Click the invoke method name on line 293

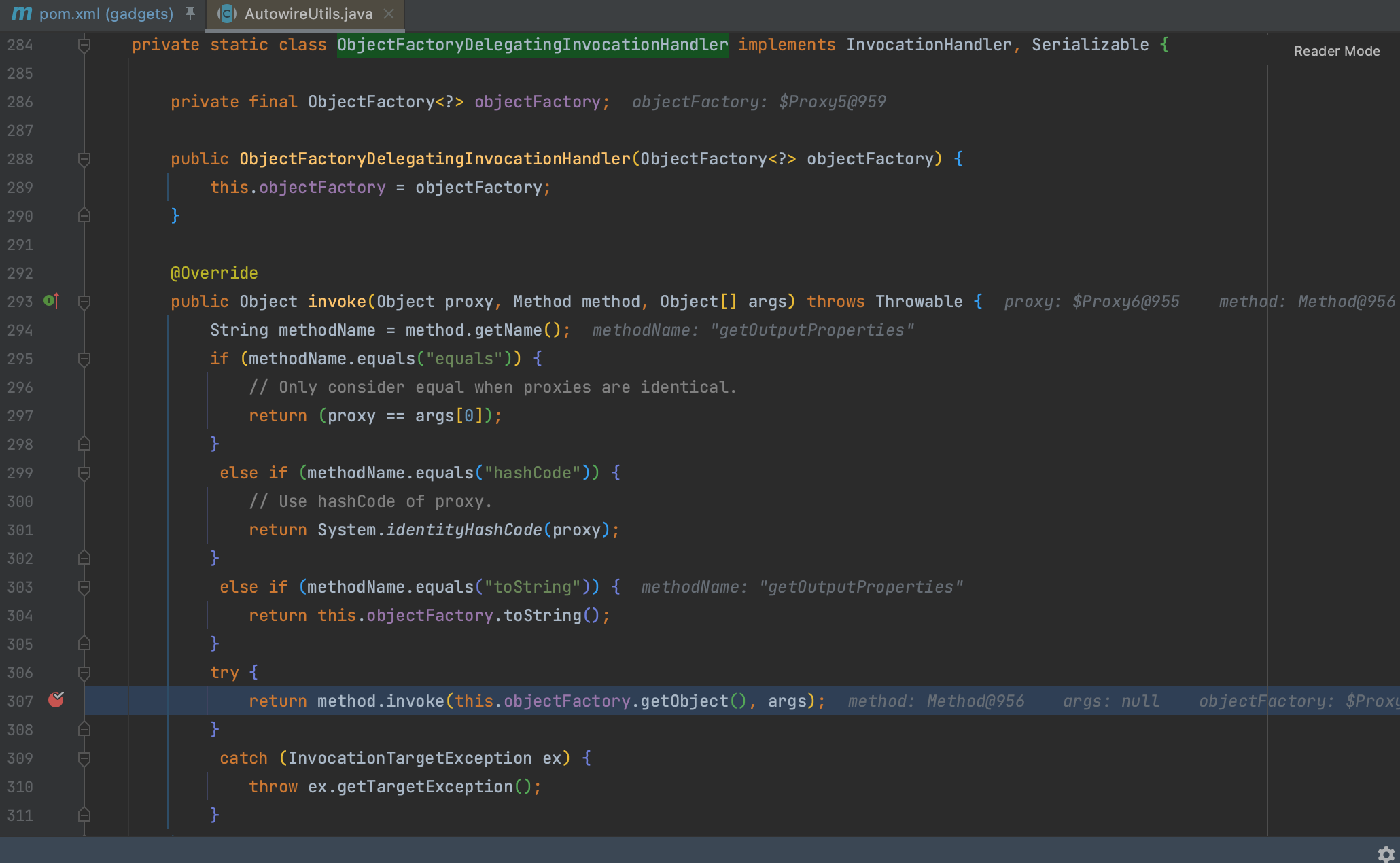(x=337, y=302)
